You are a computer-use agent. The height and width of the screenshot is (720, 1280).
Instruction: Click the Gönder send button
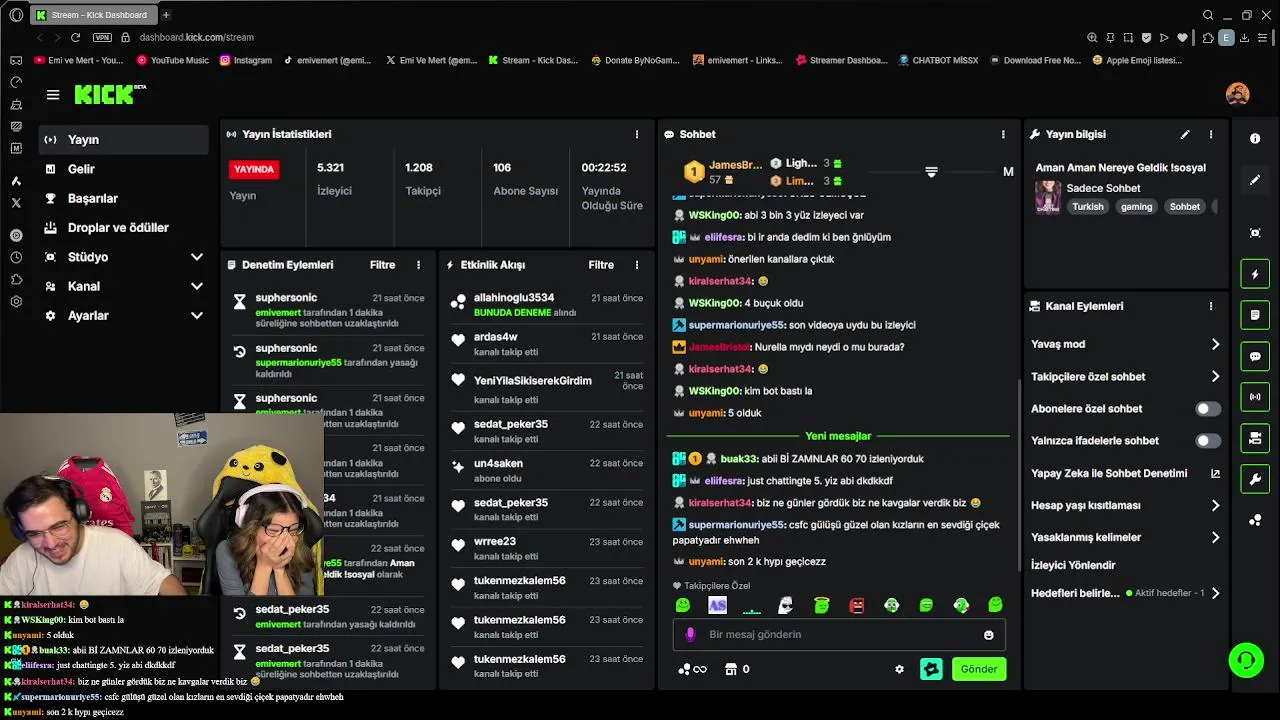pyautogui.click(x=979, y=669)
